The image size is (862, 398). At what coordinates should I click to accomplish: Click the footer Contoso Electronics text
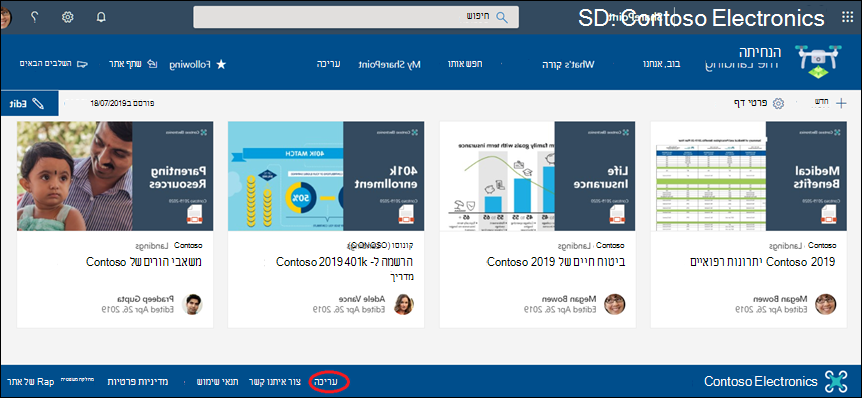click(x=761, y=382)
